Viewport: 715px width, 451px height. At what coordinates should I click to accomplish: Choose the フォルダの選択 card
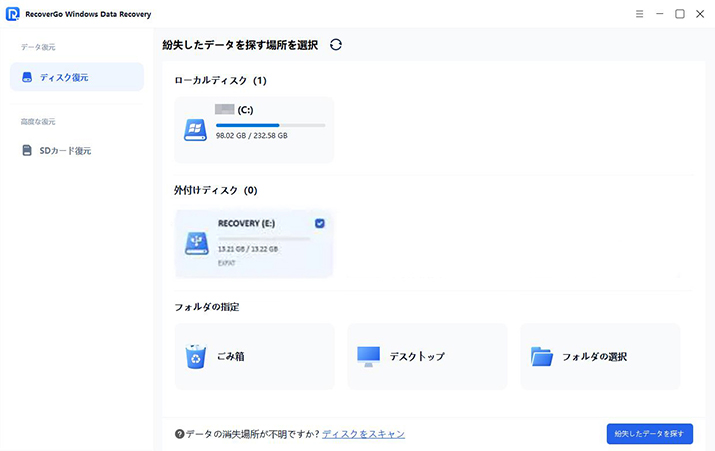tap(600, 357)
